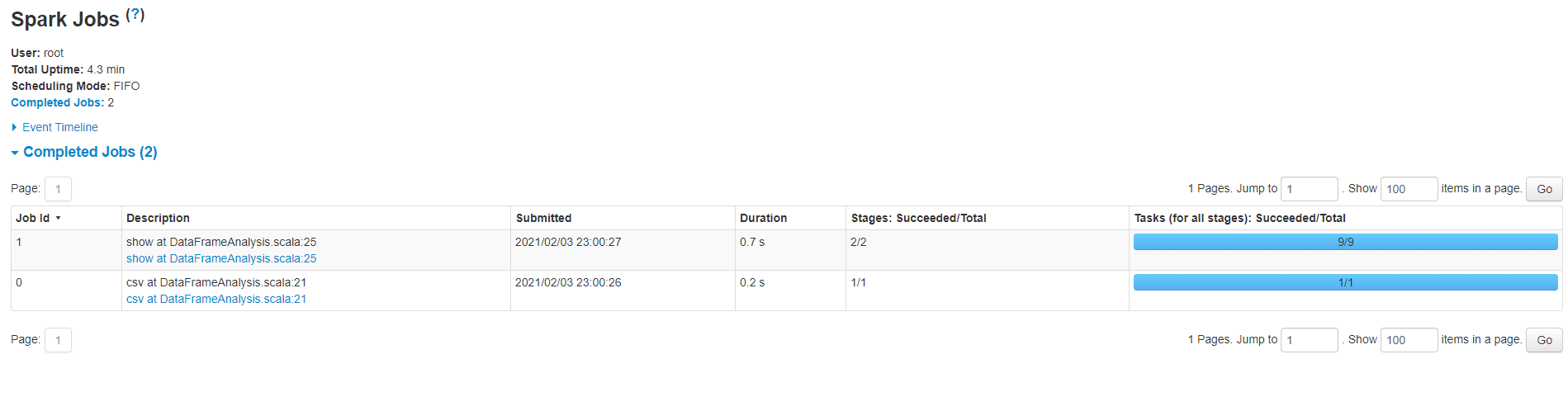Click page 1 in bottom pagination

(x=58, y=340)
